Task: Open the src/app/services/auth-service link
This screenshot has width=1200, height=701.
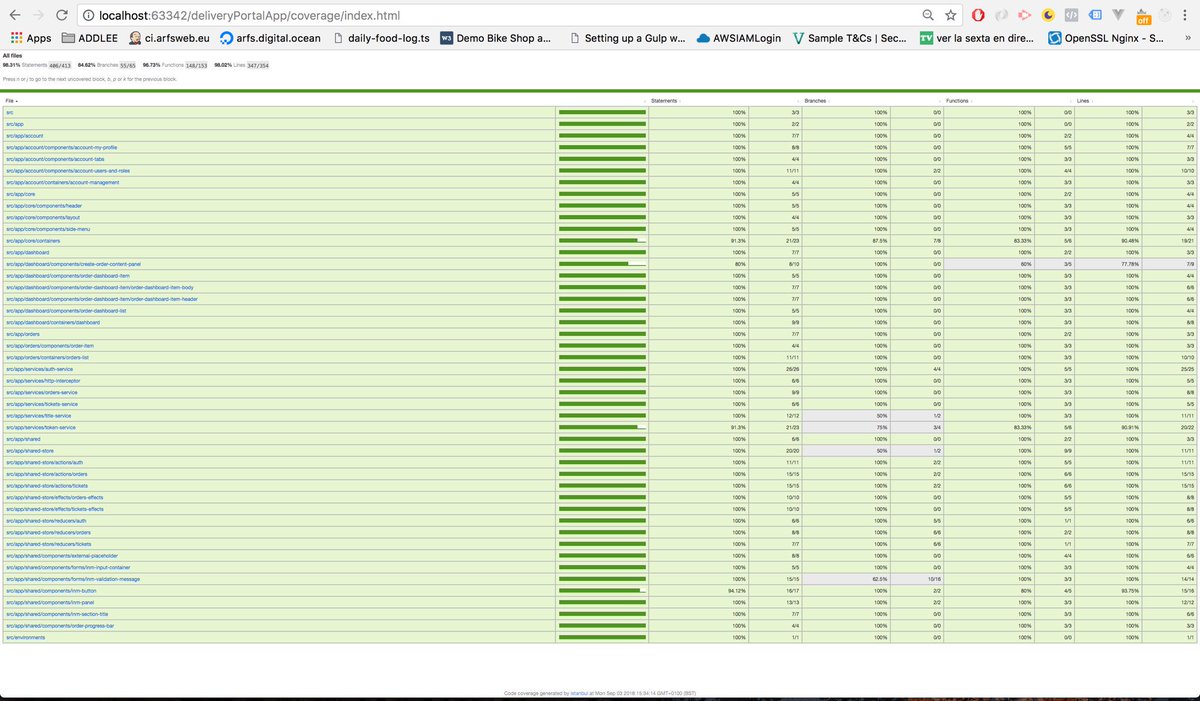Action: pyautogui.click(x=39, y=369)
